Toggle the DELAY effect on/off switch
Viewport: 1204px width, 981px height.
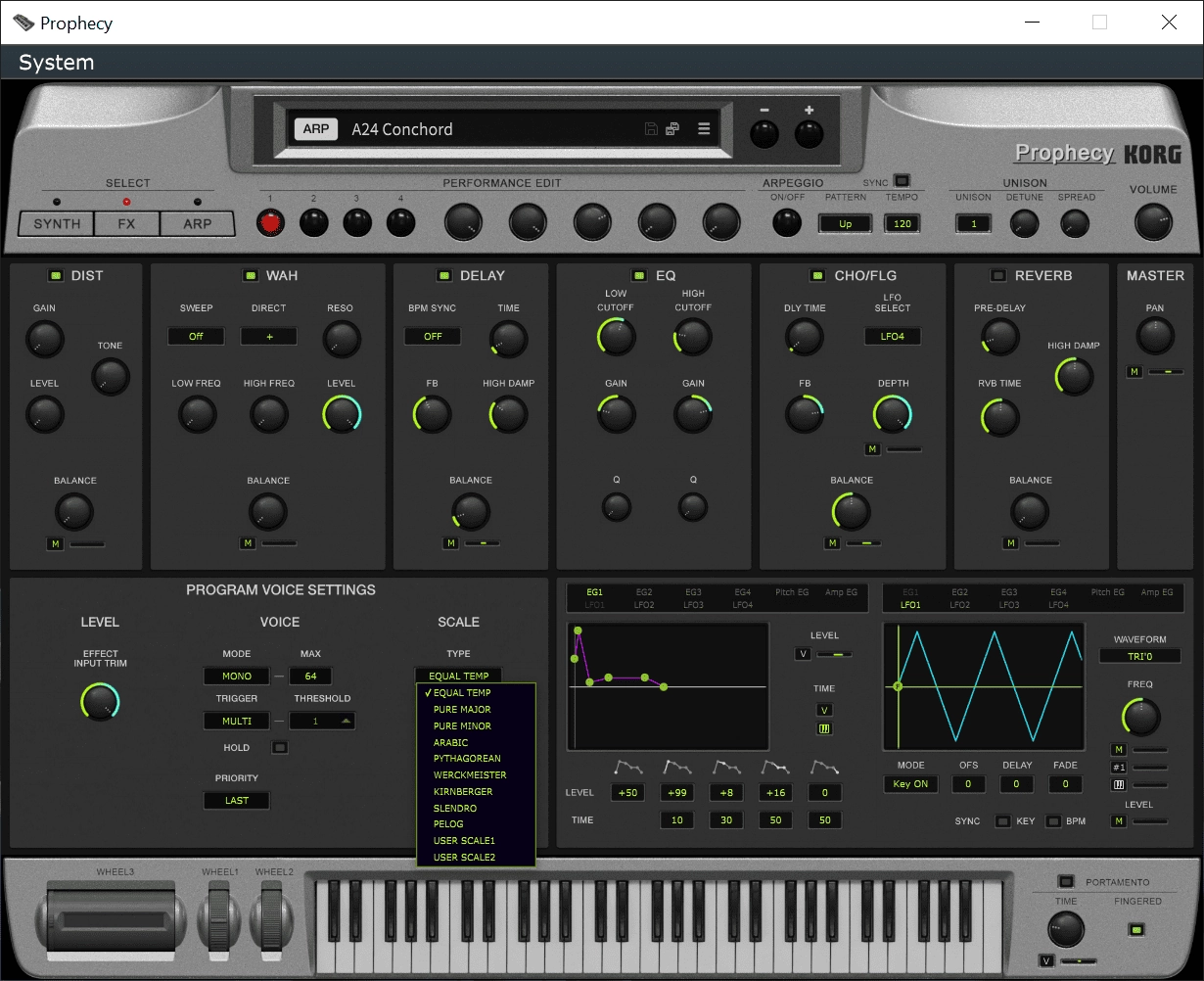[x=444, y=275]
